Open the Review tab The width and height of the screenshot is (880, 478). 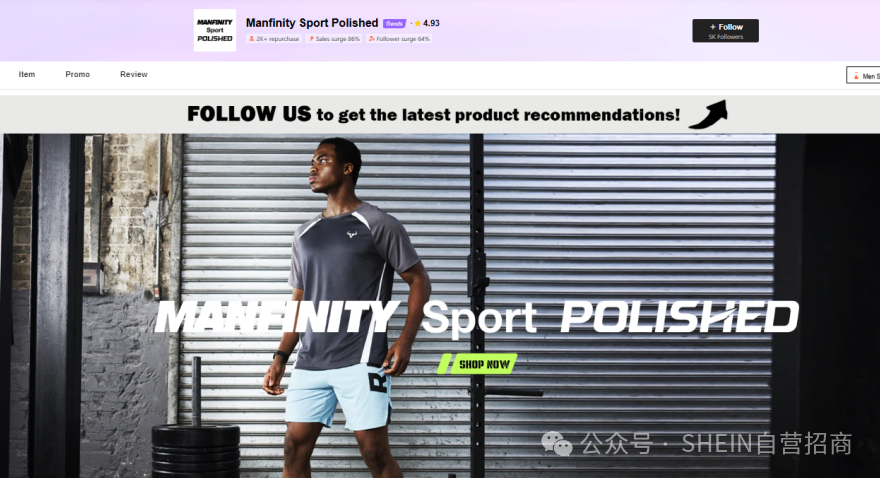tap(134, 74)
